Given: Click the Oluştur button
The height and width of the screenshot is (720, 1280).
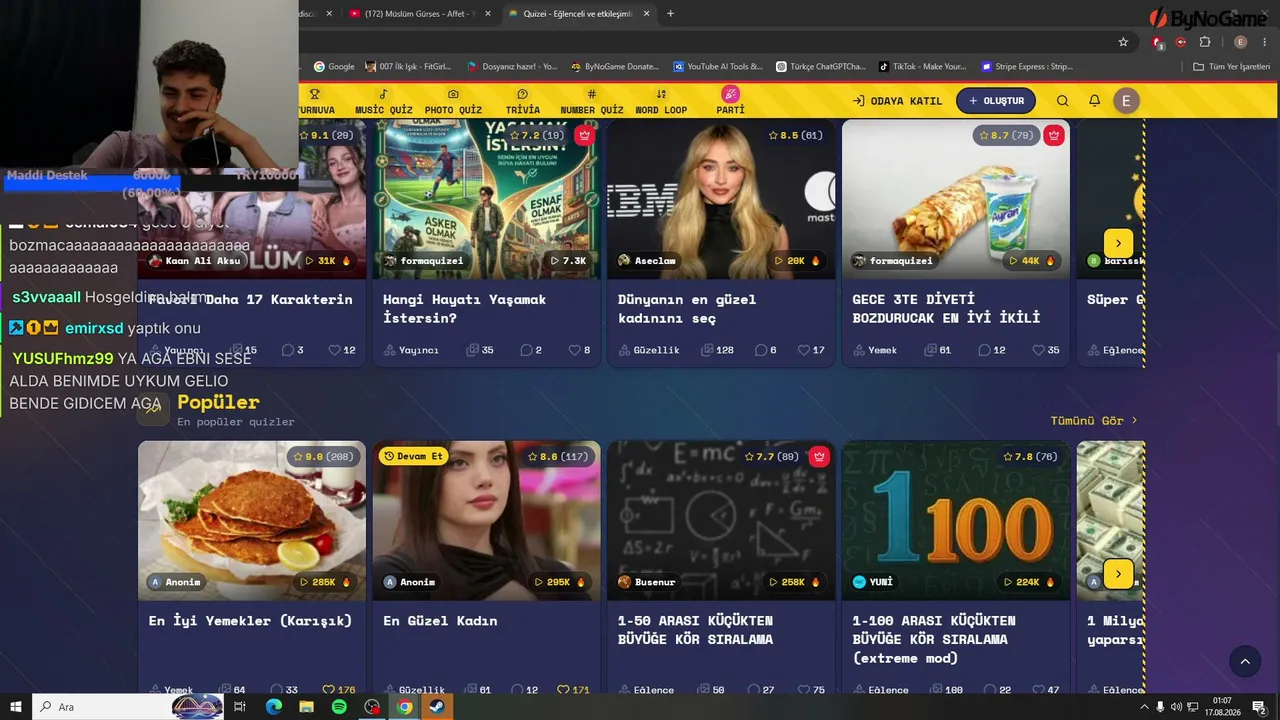Looking at the screenshot, I should tap(996, 101).
